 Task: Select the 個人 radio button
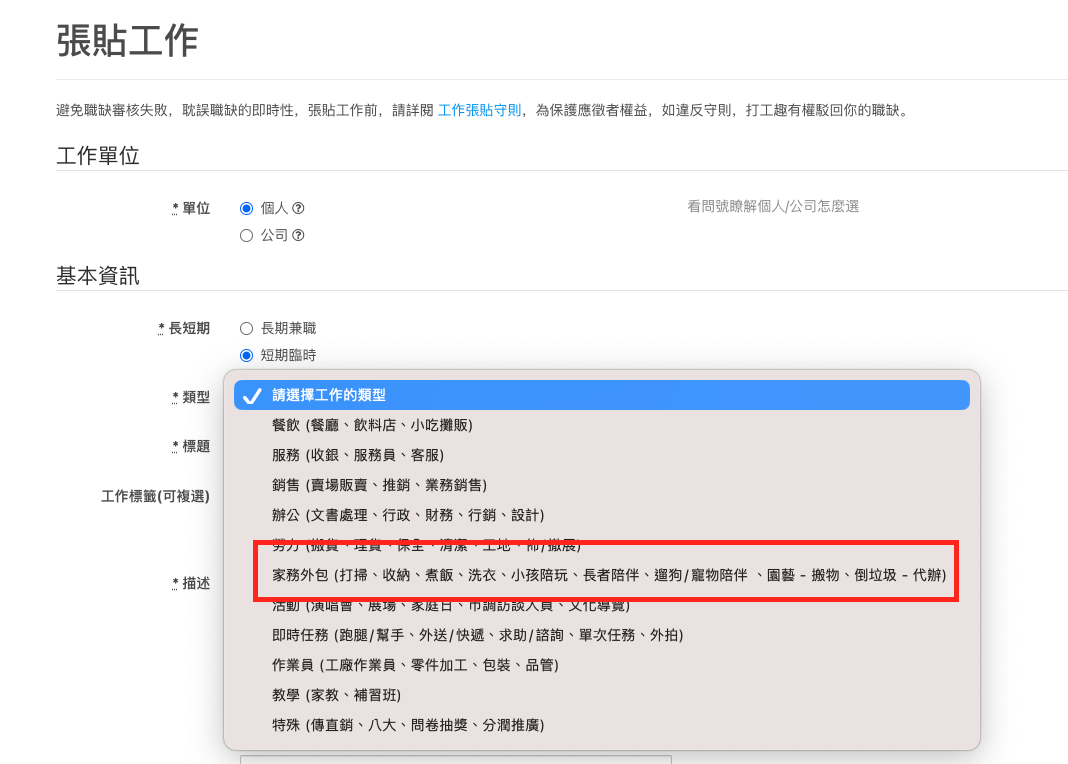[x=247, y=209]
